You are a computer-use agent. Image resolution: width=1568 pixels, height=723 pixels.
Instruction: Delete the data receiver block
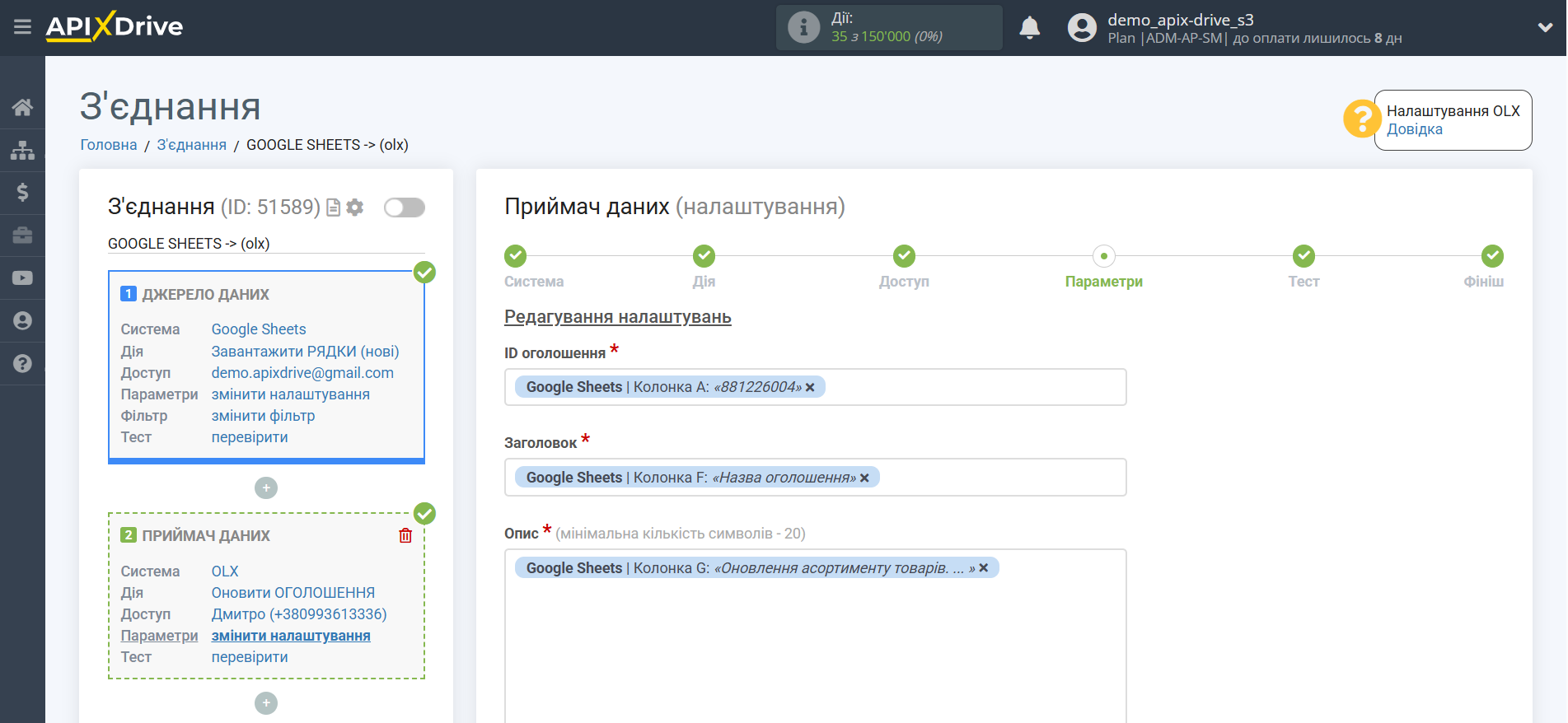tap(405, 536)
